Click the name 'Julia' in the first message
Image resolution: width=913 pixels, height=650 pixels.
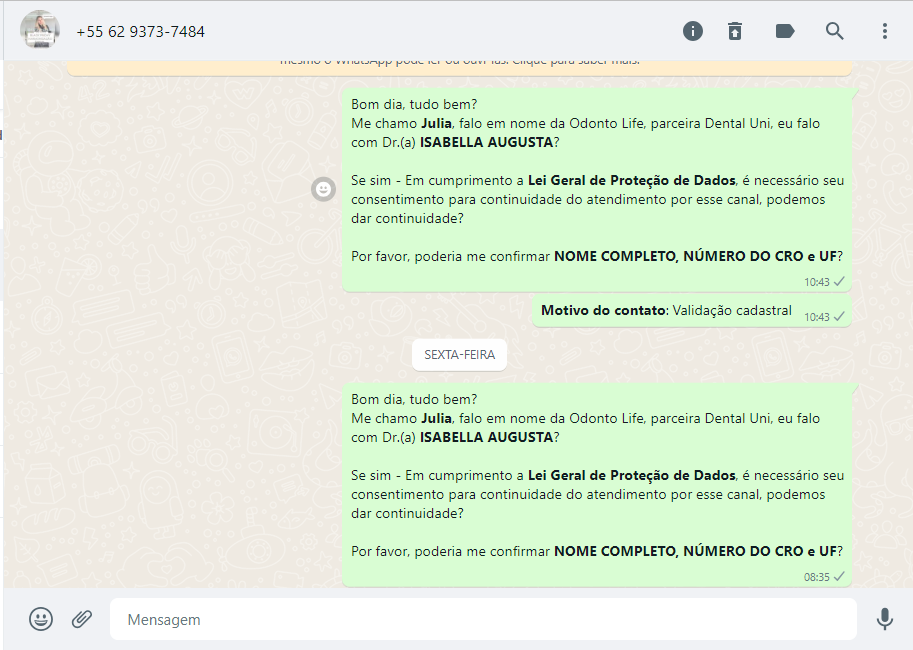pyautogui.click(x=436, y=123)
